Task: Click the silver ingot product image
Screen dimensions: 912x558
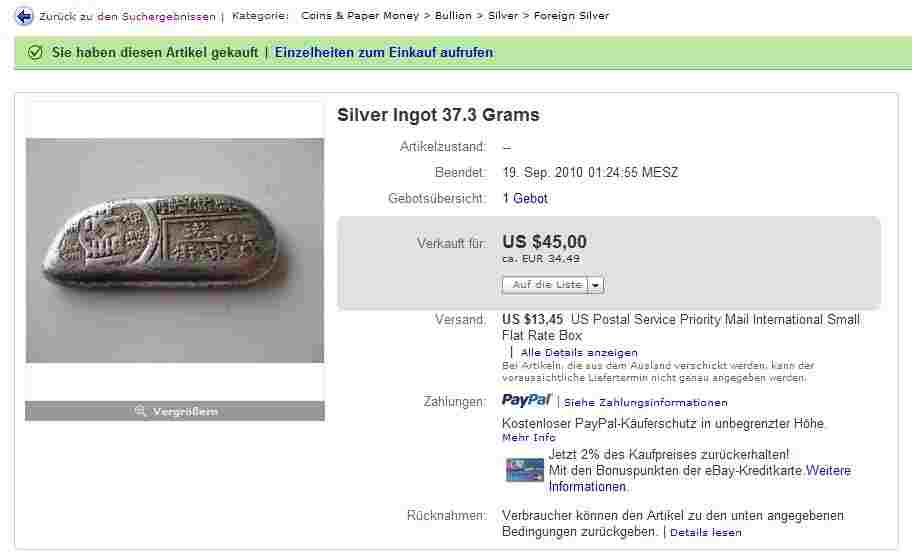Action: click(x=175, y=250)
